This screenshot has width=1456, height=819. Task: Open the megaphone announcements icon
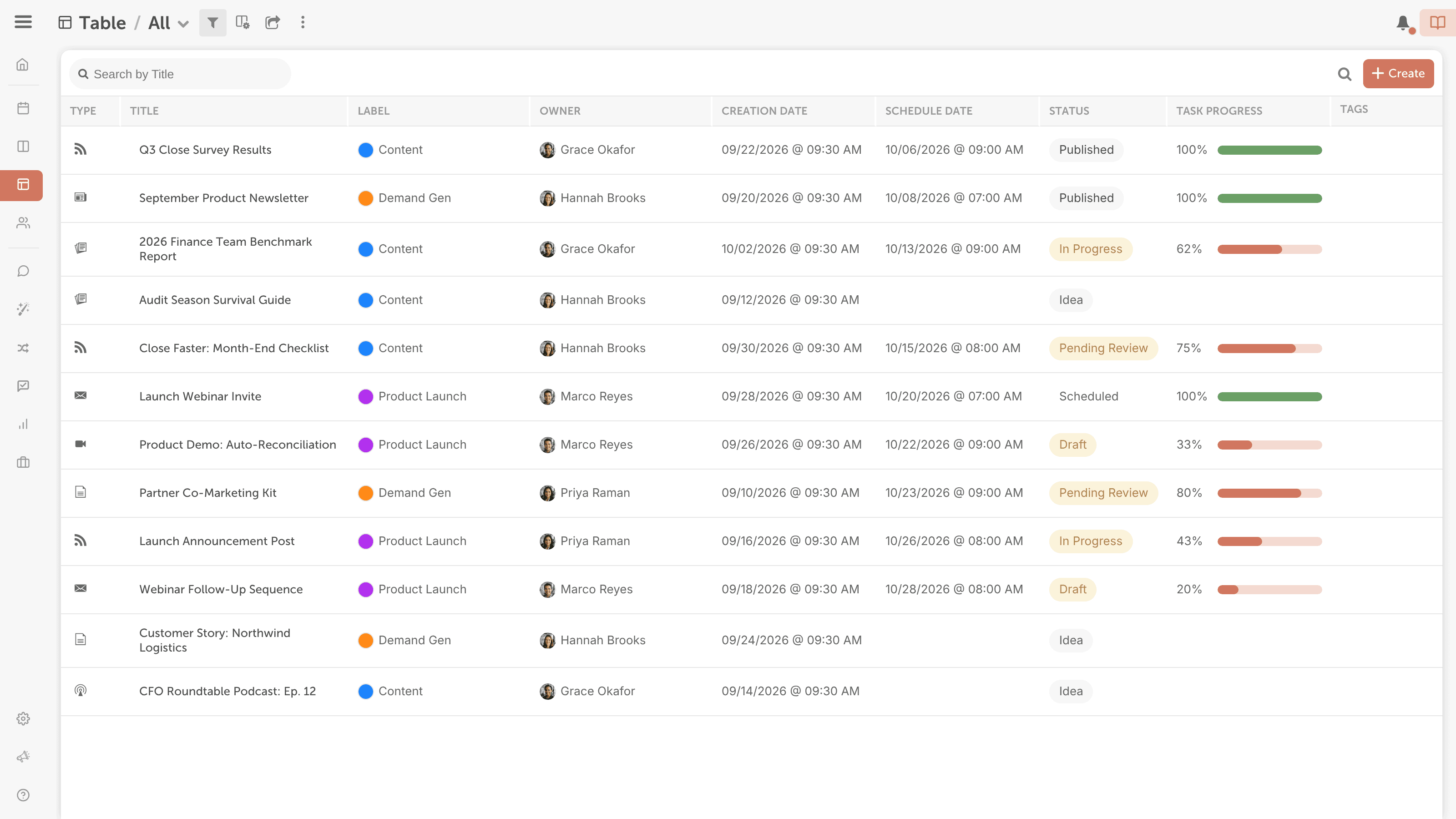pos(23,757)
